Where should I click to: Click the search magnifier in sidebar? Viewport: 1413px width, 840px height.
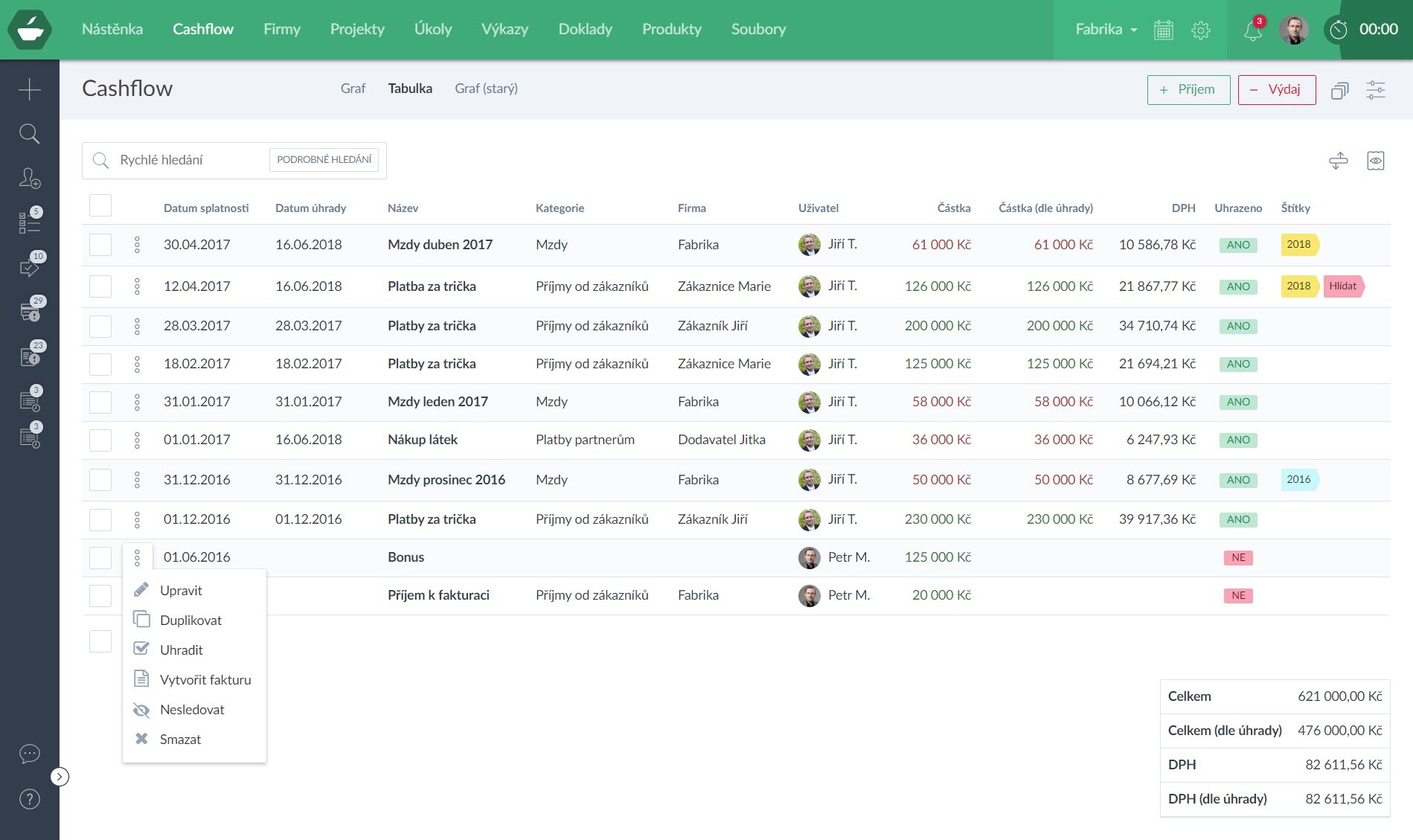pos(29,134)
